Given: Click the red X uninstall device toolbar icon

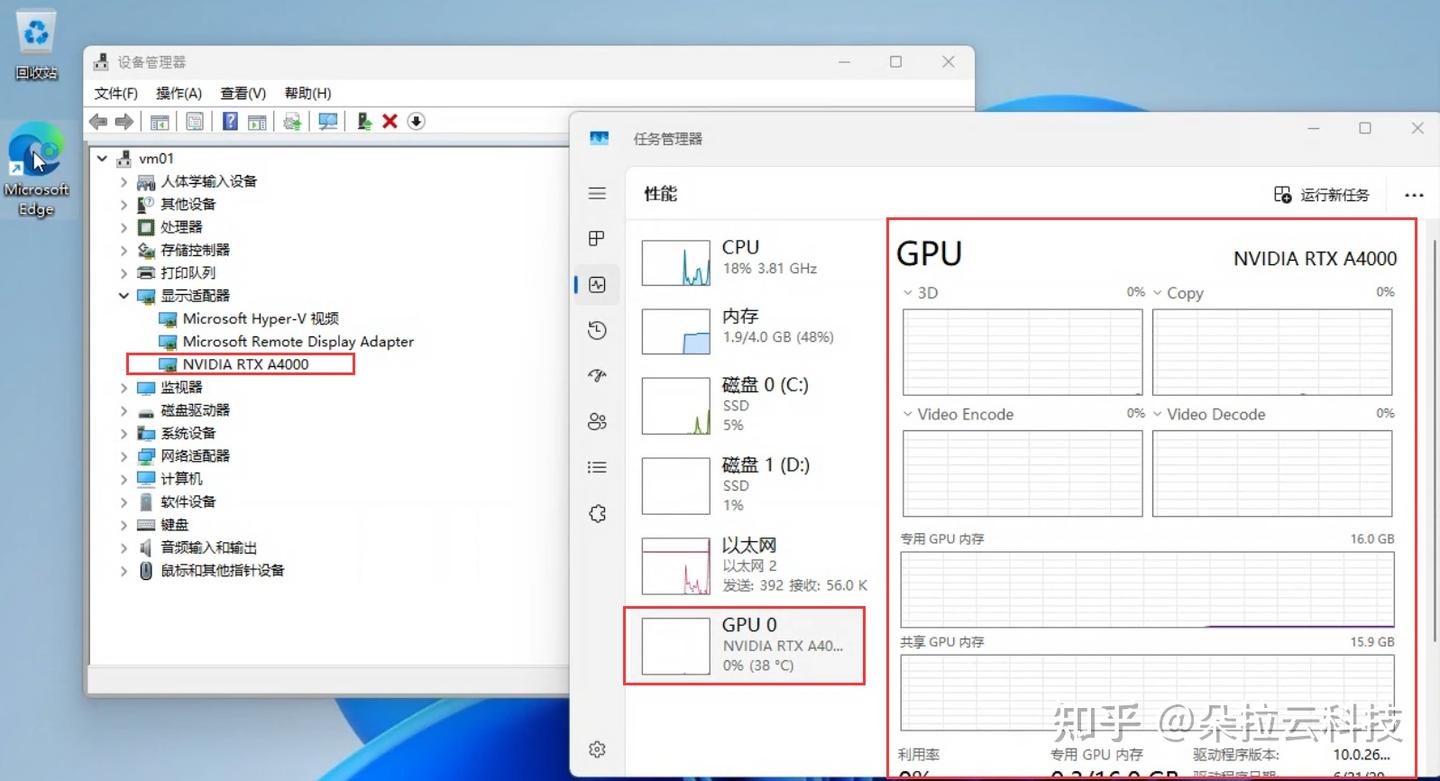Looking at the screenshot, I should (391, 121).
